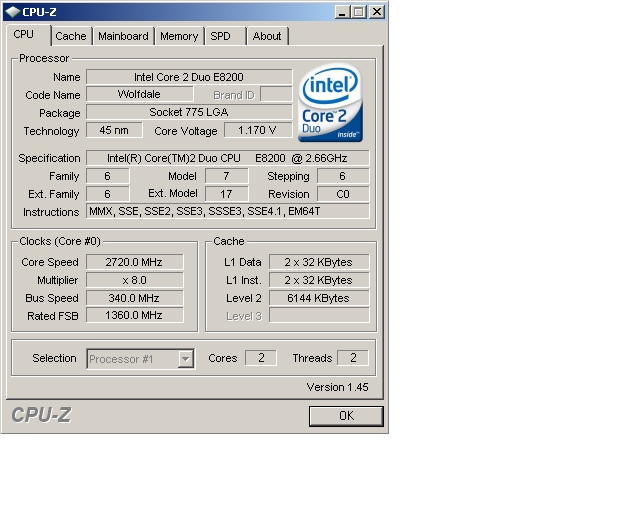This screenshot has width=640, height=512.
Task: Click the Version 1.45 text
Action: point(338,387)
